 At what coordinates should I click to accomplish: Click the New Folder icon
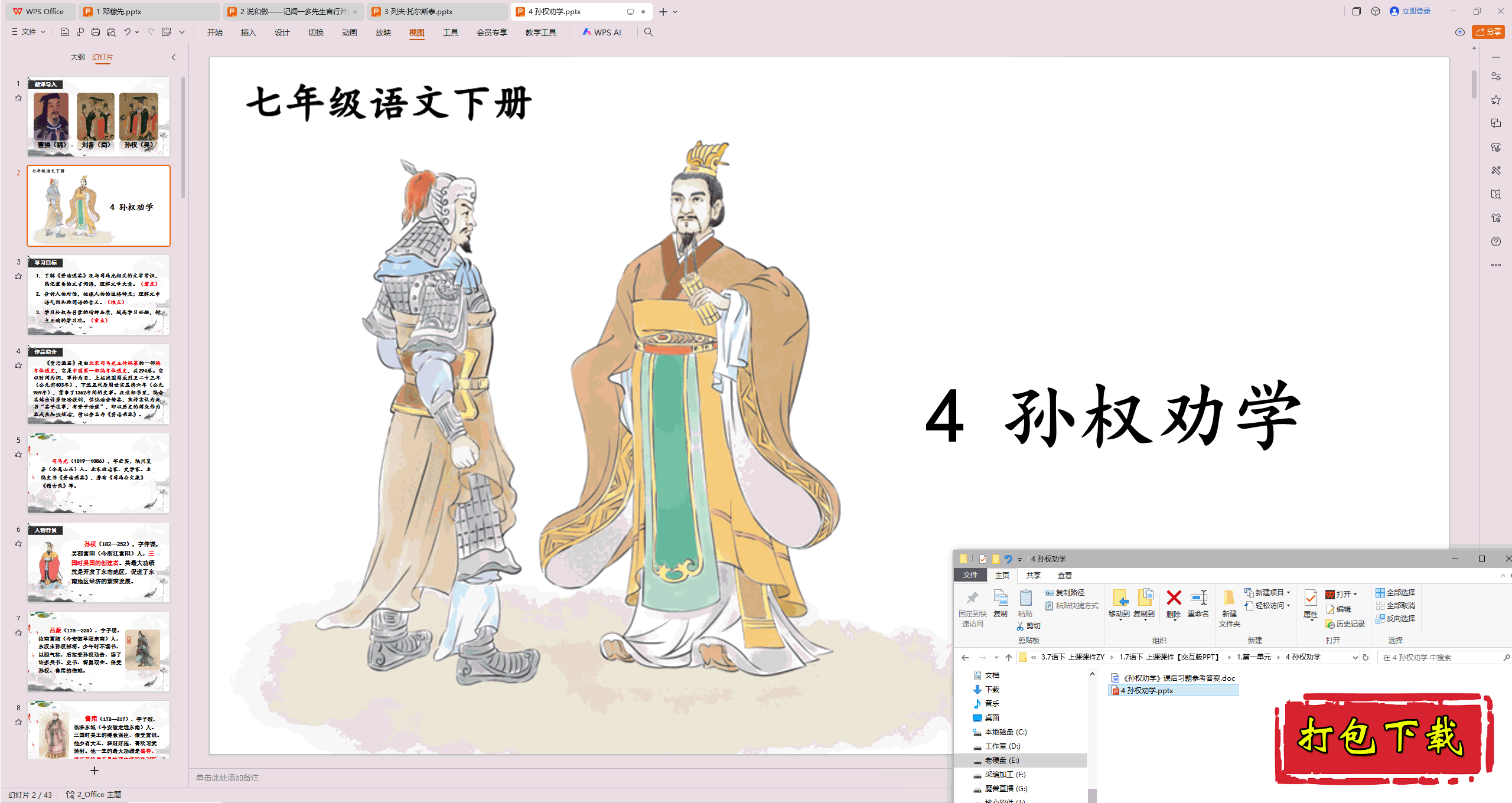point(1229,599)
